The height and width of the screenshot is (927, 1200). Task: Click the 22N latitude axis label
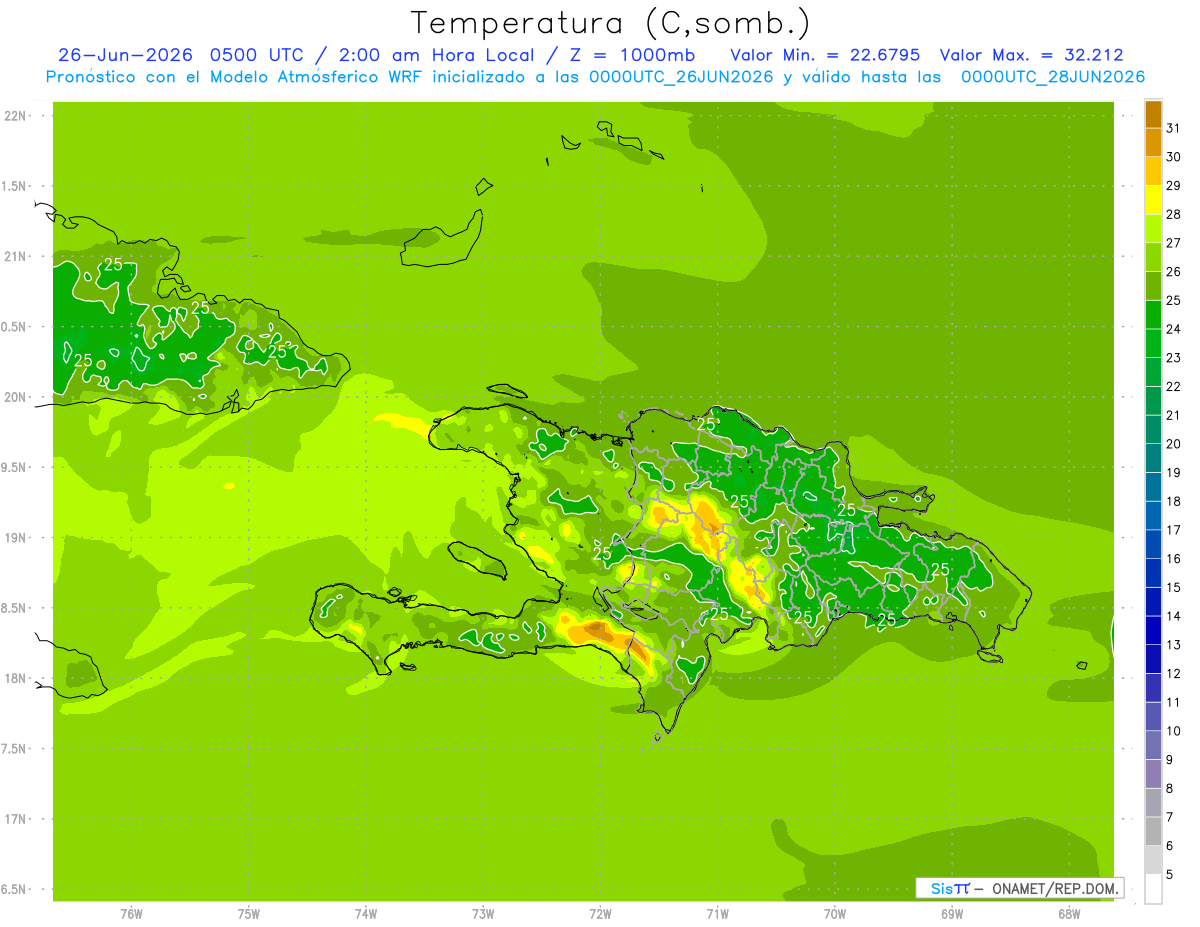coord(15,116)
